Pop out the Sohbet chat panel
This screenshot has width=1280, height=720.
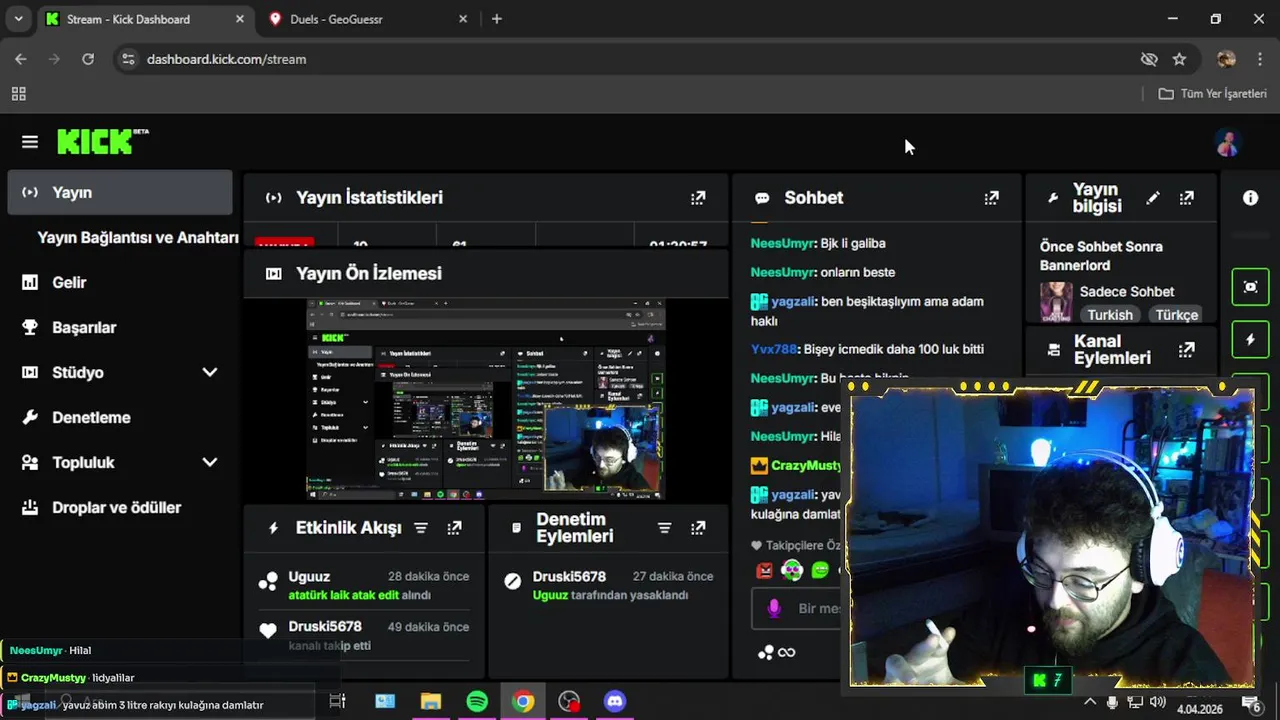tap(991, 198)
